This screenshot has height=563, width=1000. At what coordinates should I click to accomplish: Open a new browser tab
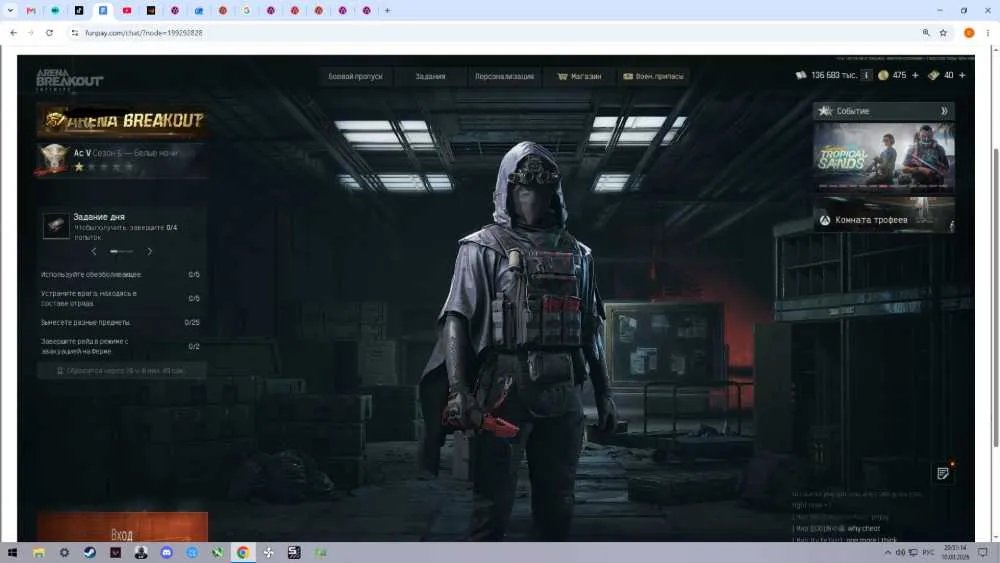[387, 11]
